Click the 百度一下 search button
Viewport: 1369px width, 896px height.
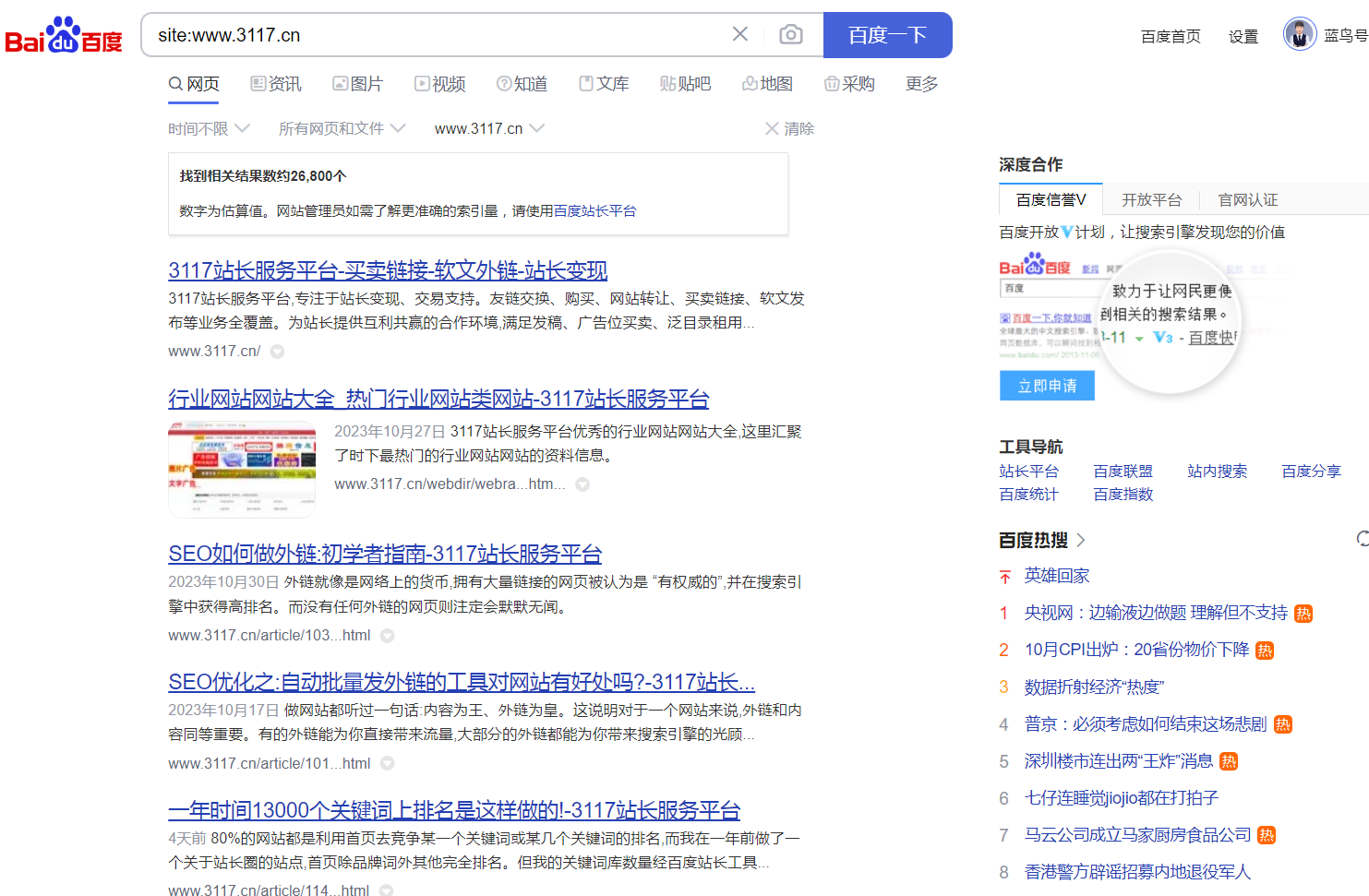(x=888, y=35)
